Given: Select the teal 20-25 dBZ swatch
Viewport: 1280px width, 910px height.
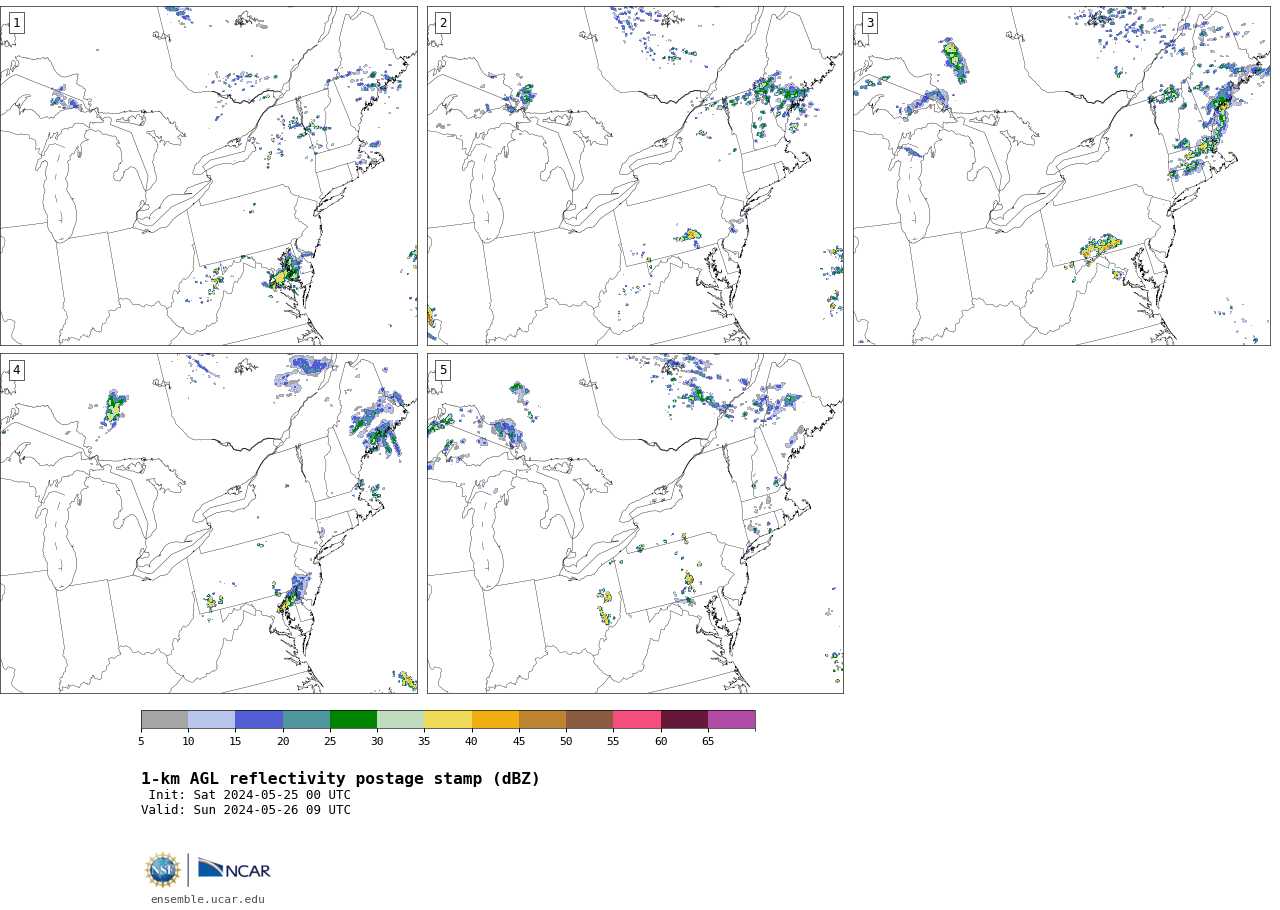Looking at the screenshot, I should 306,720.
